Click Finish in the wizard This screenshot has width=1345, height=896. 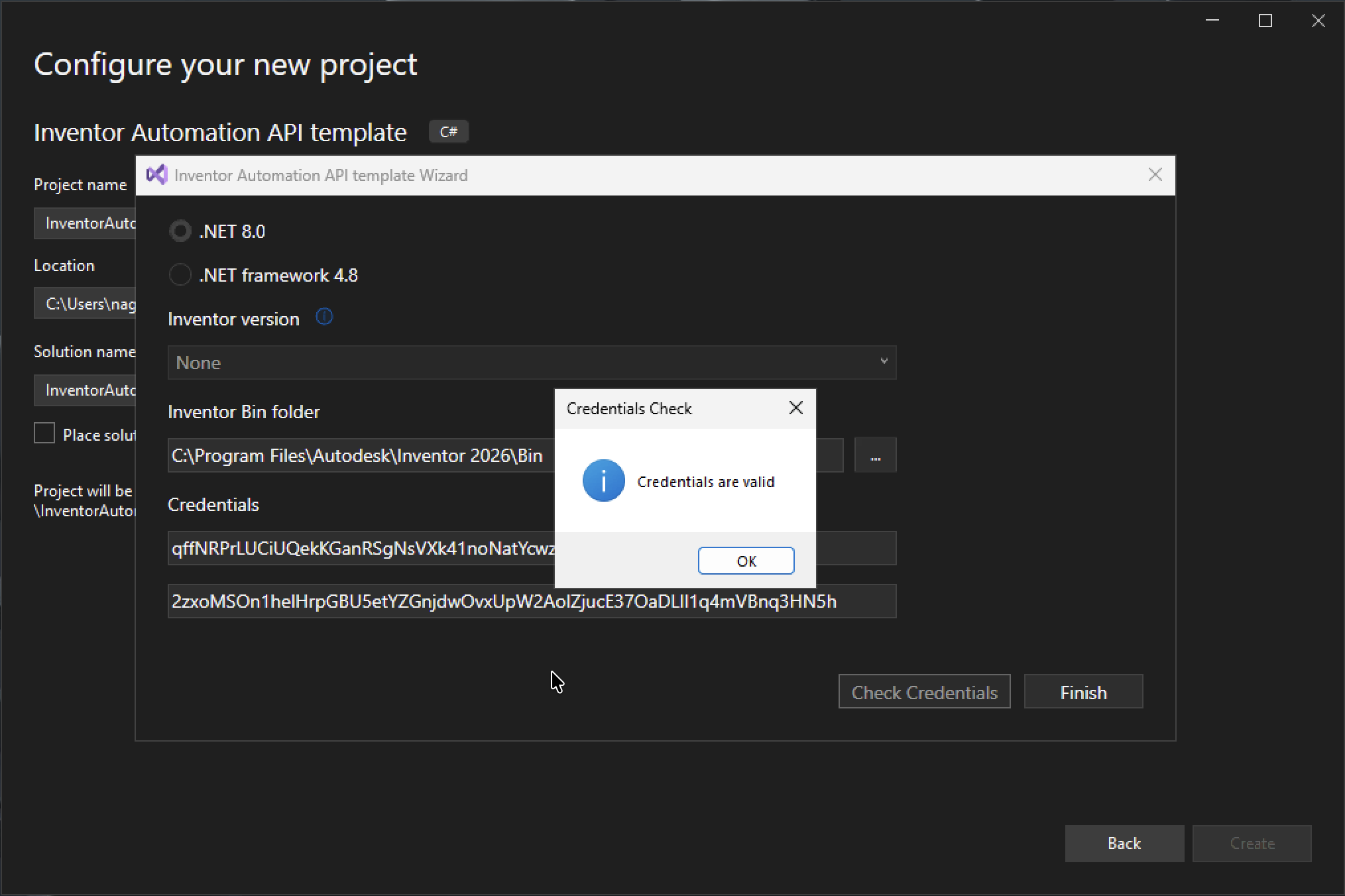(1082, 691)
